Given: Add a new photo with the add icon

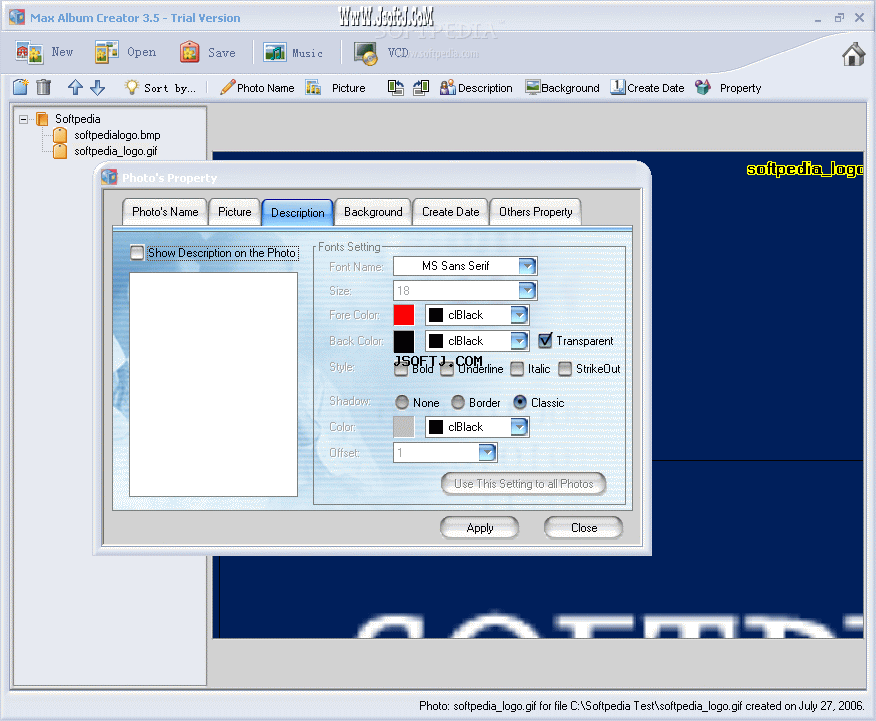Looking at the screenshot, I should click(x=21, y=87).
